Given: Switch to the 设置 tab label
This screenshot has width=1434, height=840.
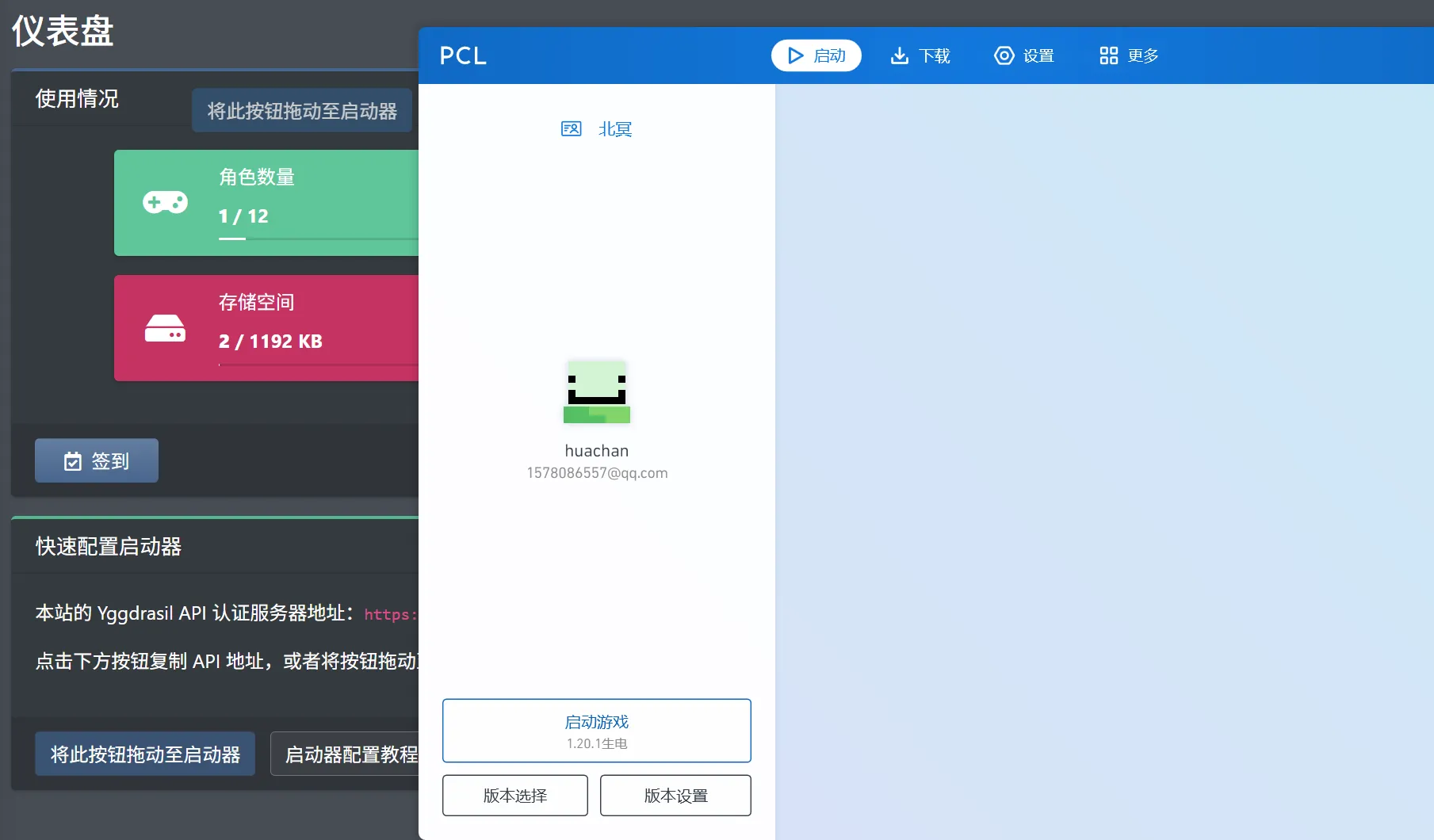Looking at the screenshot, I should point(1038,55).
